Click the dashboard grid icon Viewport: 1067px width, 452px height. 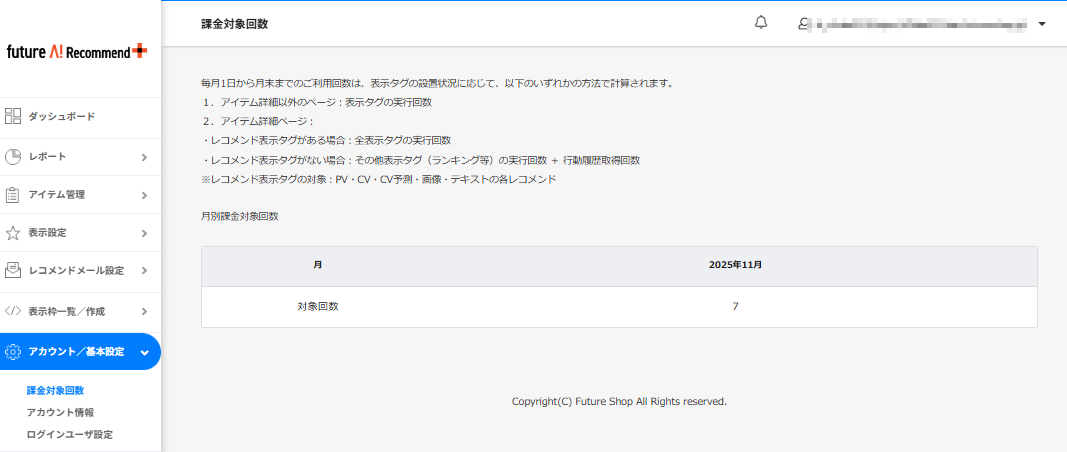13,116
